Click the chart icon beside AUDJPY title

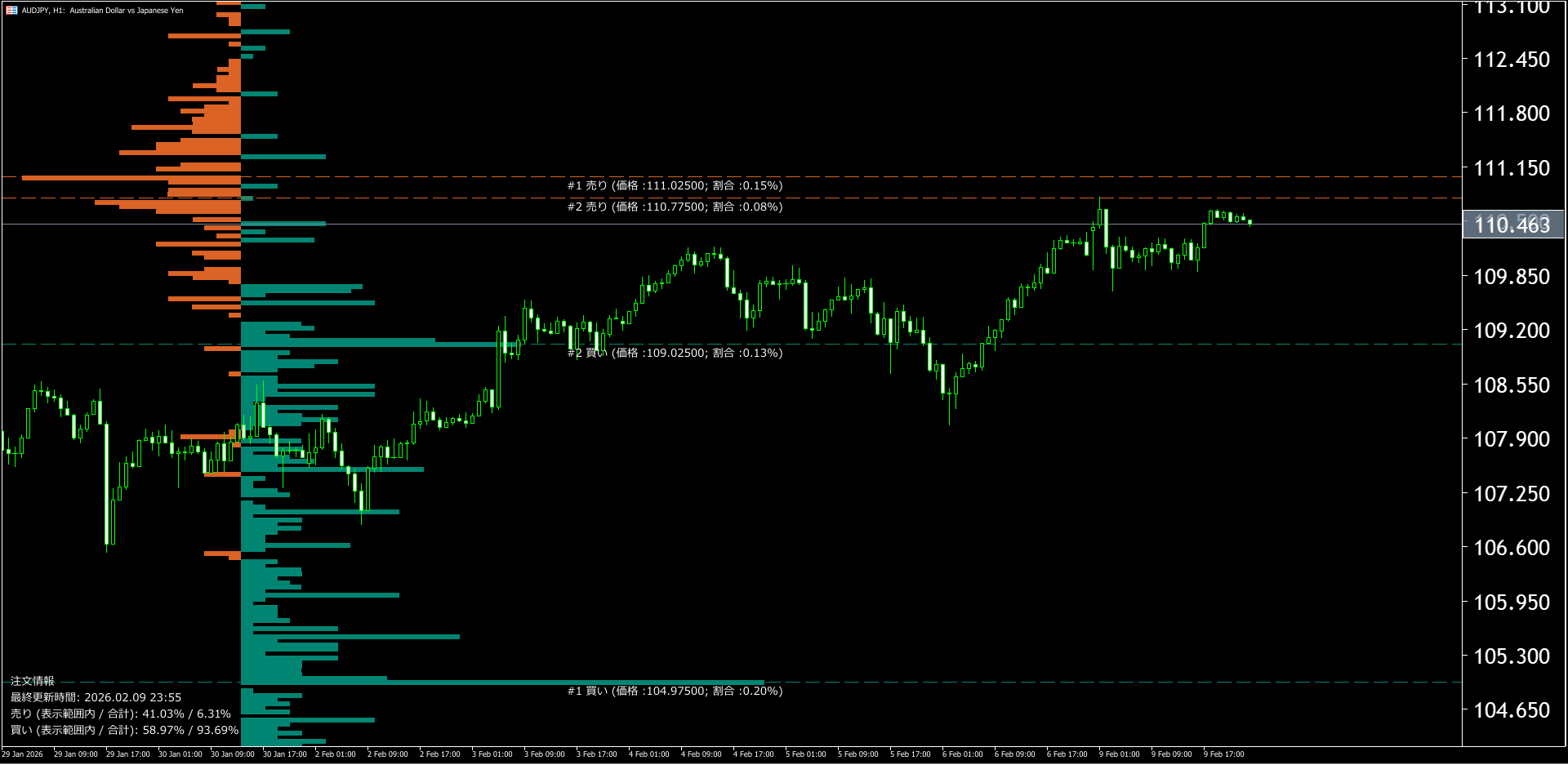pyautogui.click(x=11, y=11)
